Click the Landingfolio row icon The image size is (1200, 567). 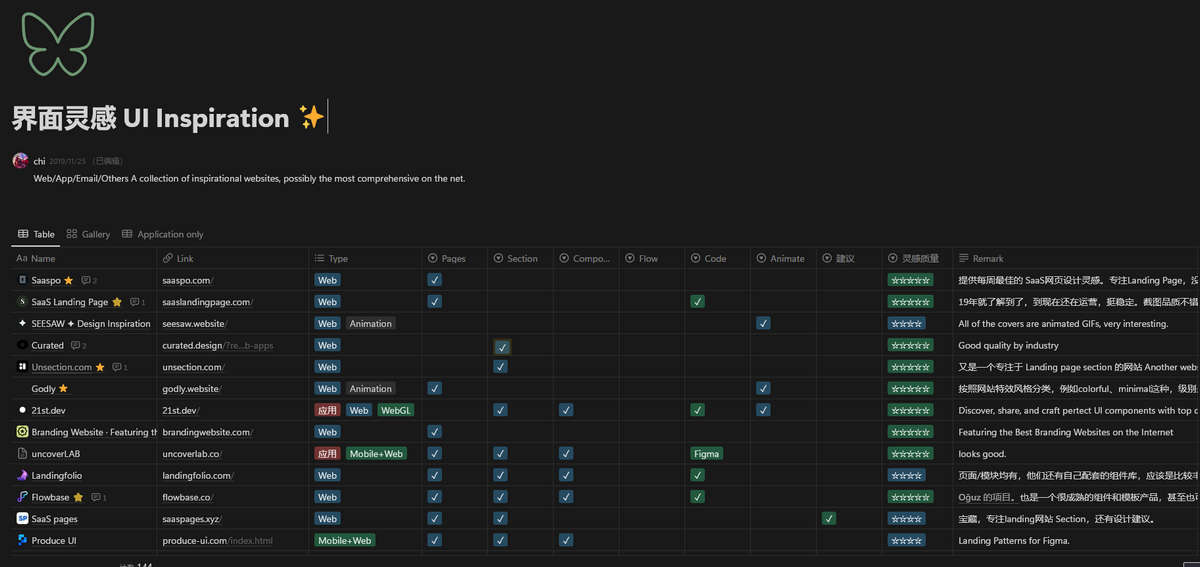click(x=22, y=475)
